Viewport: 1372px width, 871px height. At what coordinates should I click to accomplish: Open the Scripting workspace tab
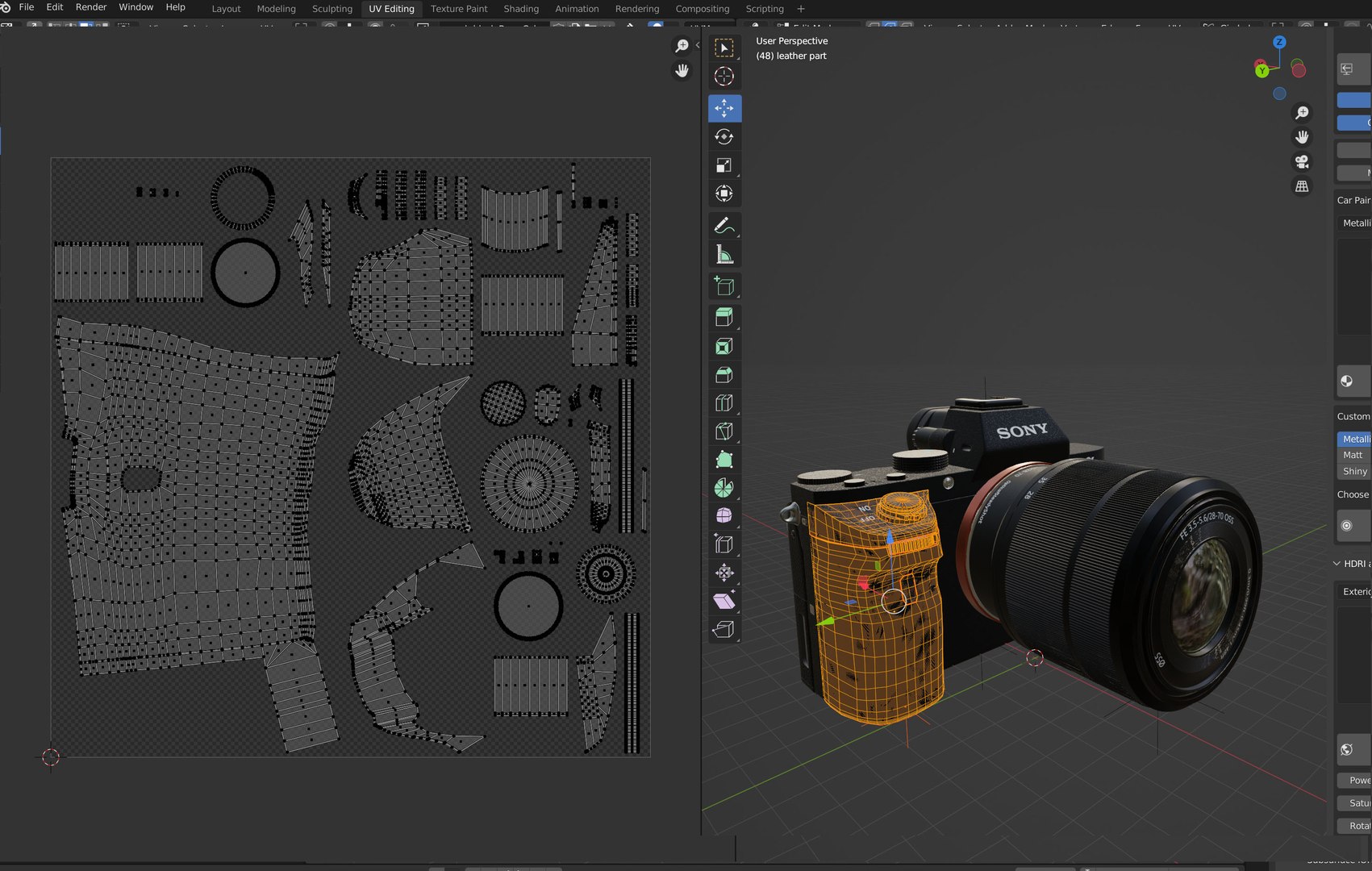tap(765, 9)
